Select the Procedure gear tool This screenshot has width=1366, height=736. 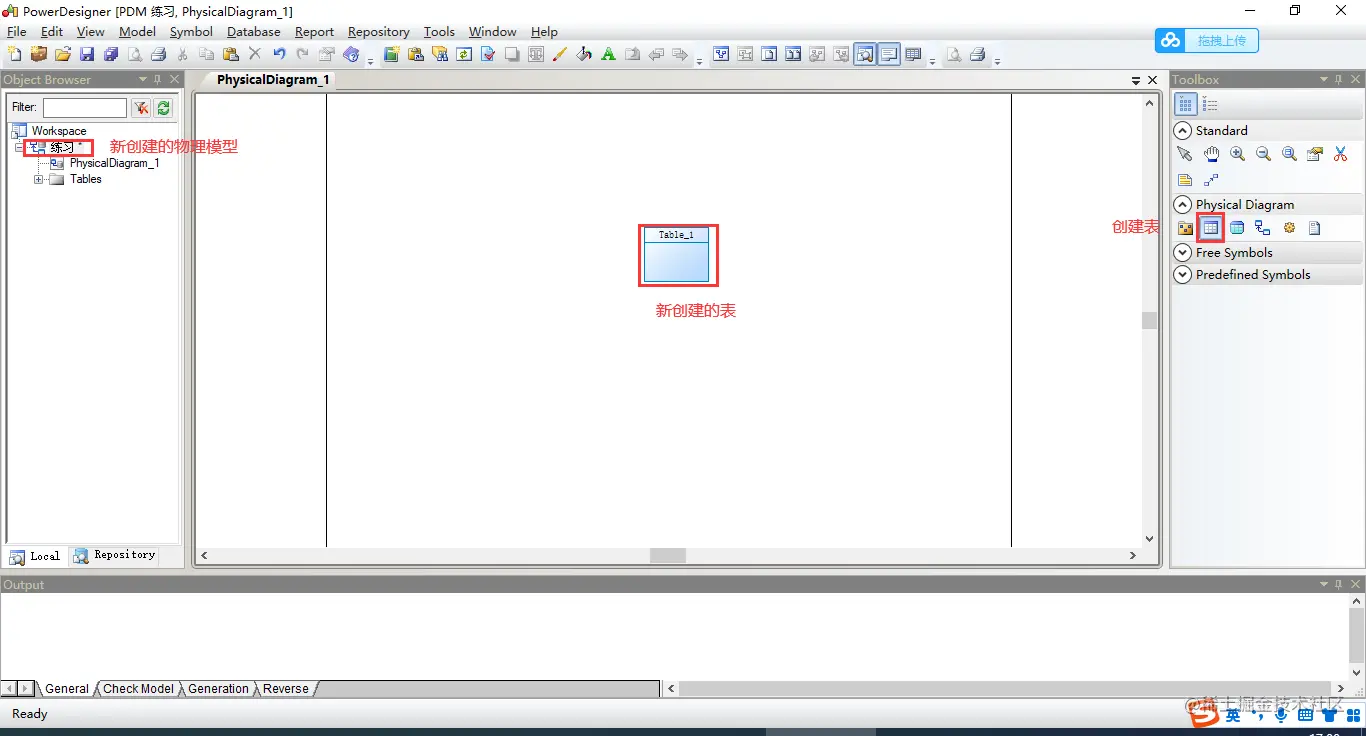click(x=1289, y=228)
